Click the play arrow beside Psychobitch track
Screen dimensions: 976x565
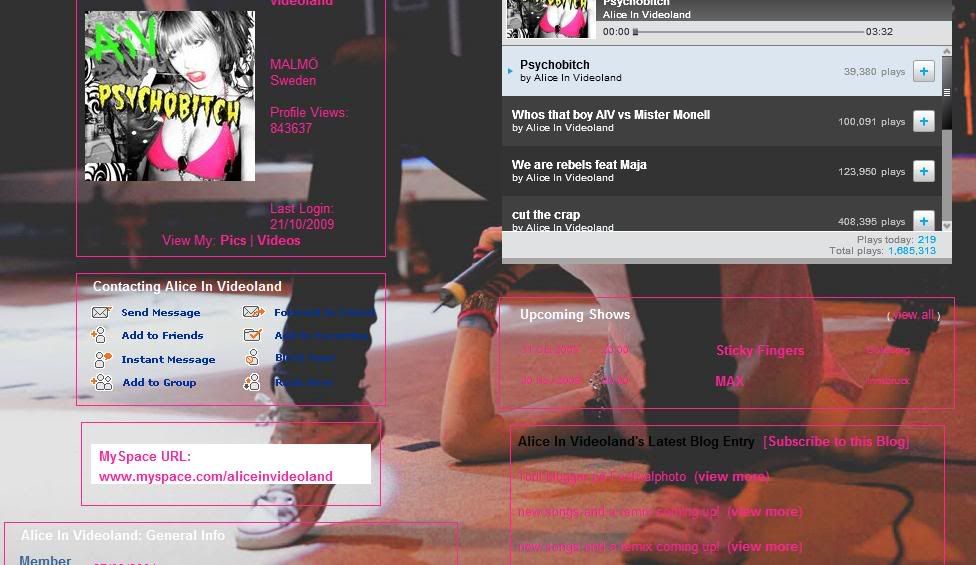coord(510,71)
